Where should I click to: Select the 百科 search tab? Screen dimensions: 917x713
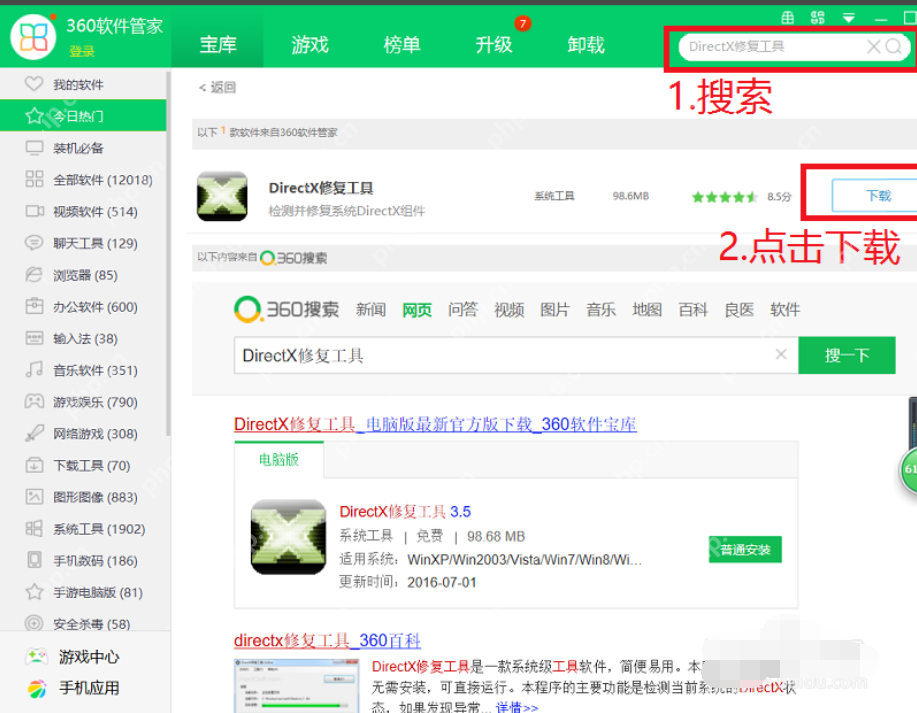click(693, 309)
